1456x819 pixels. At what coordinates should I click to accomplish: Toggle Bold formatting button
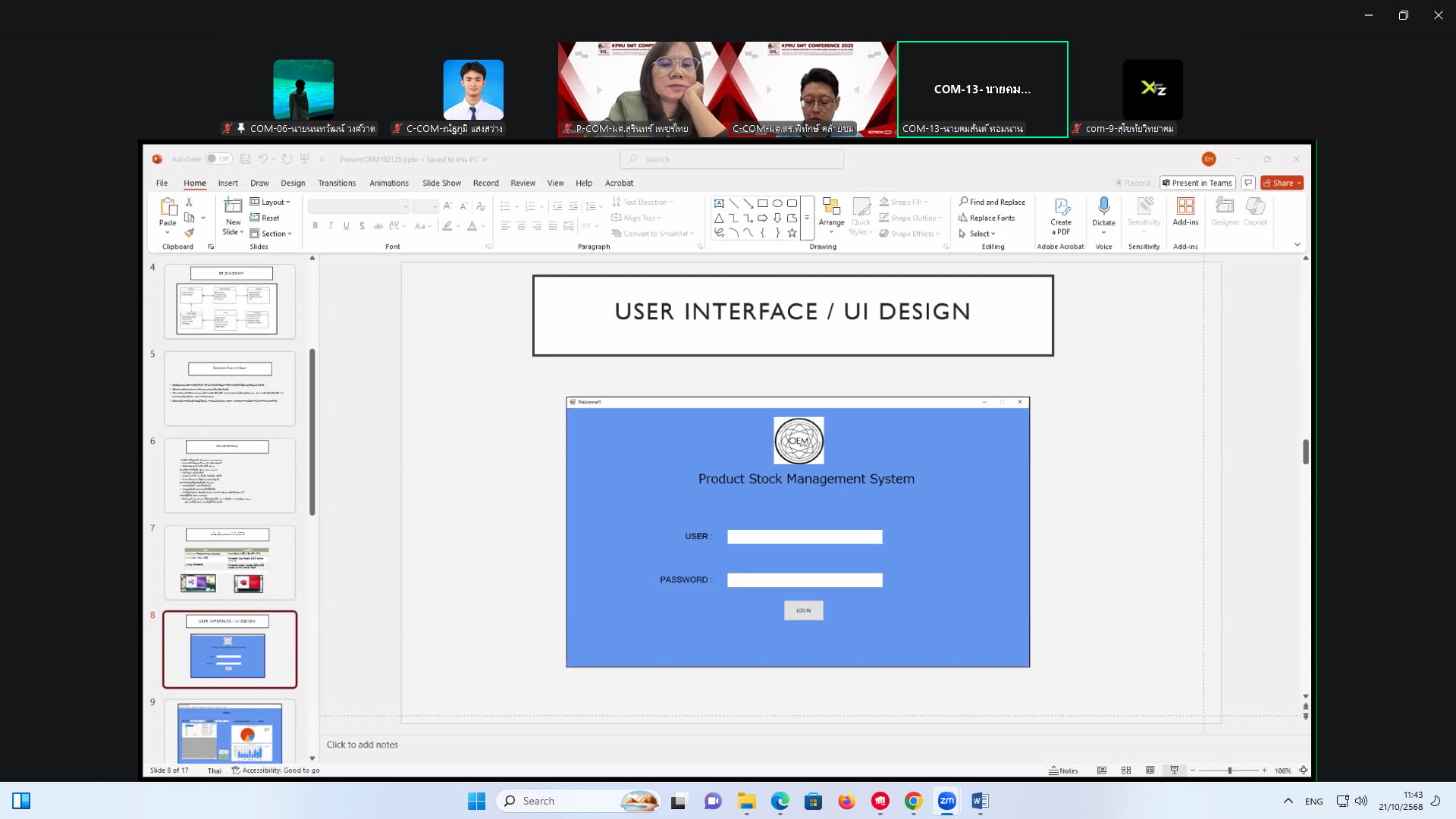(x=315, y=226)
